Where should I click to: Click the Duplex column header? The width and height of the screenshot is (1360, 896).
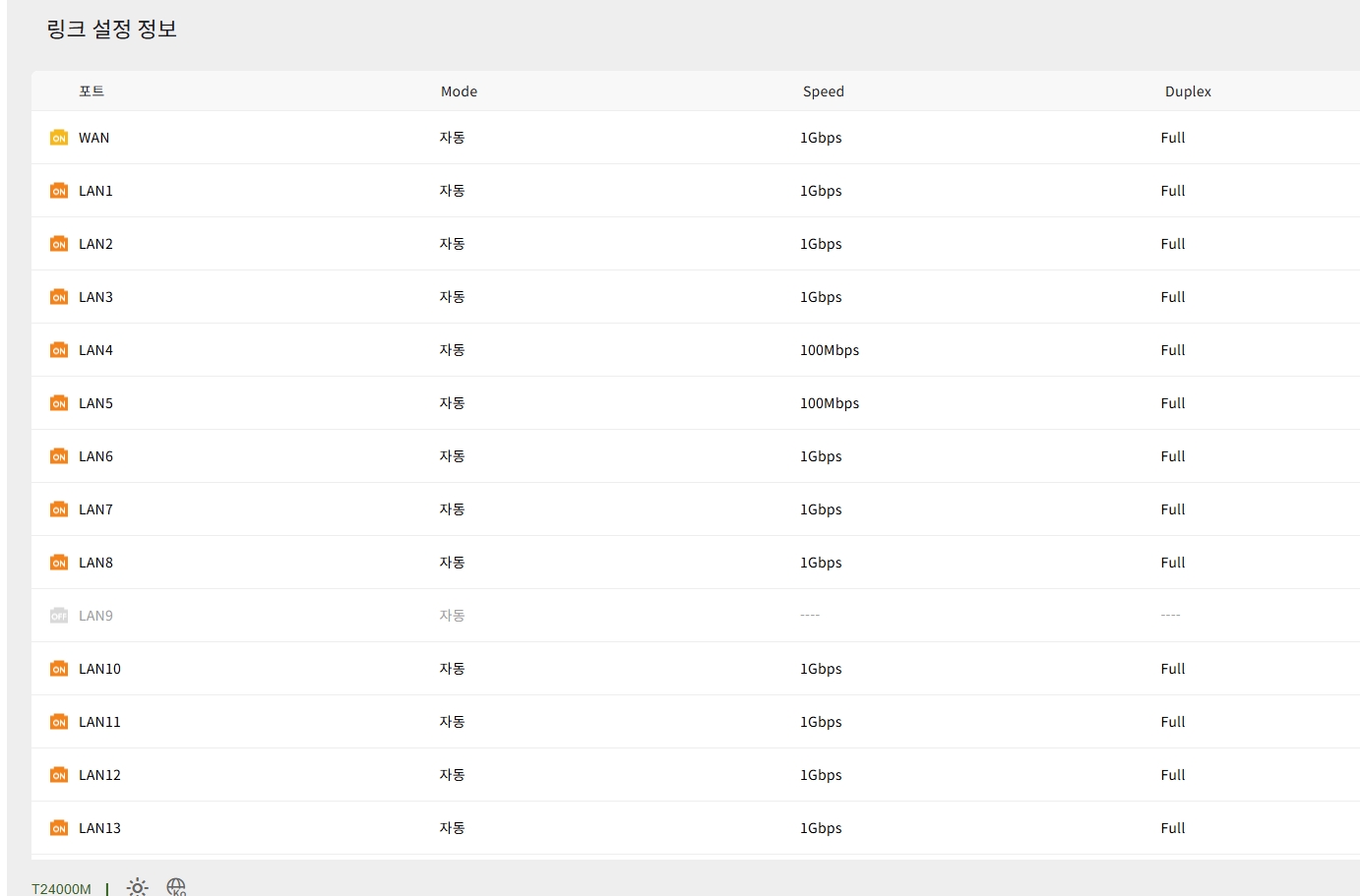(x=1188, y=91)
